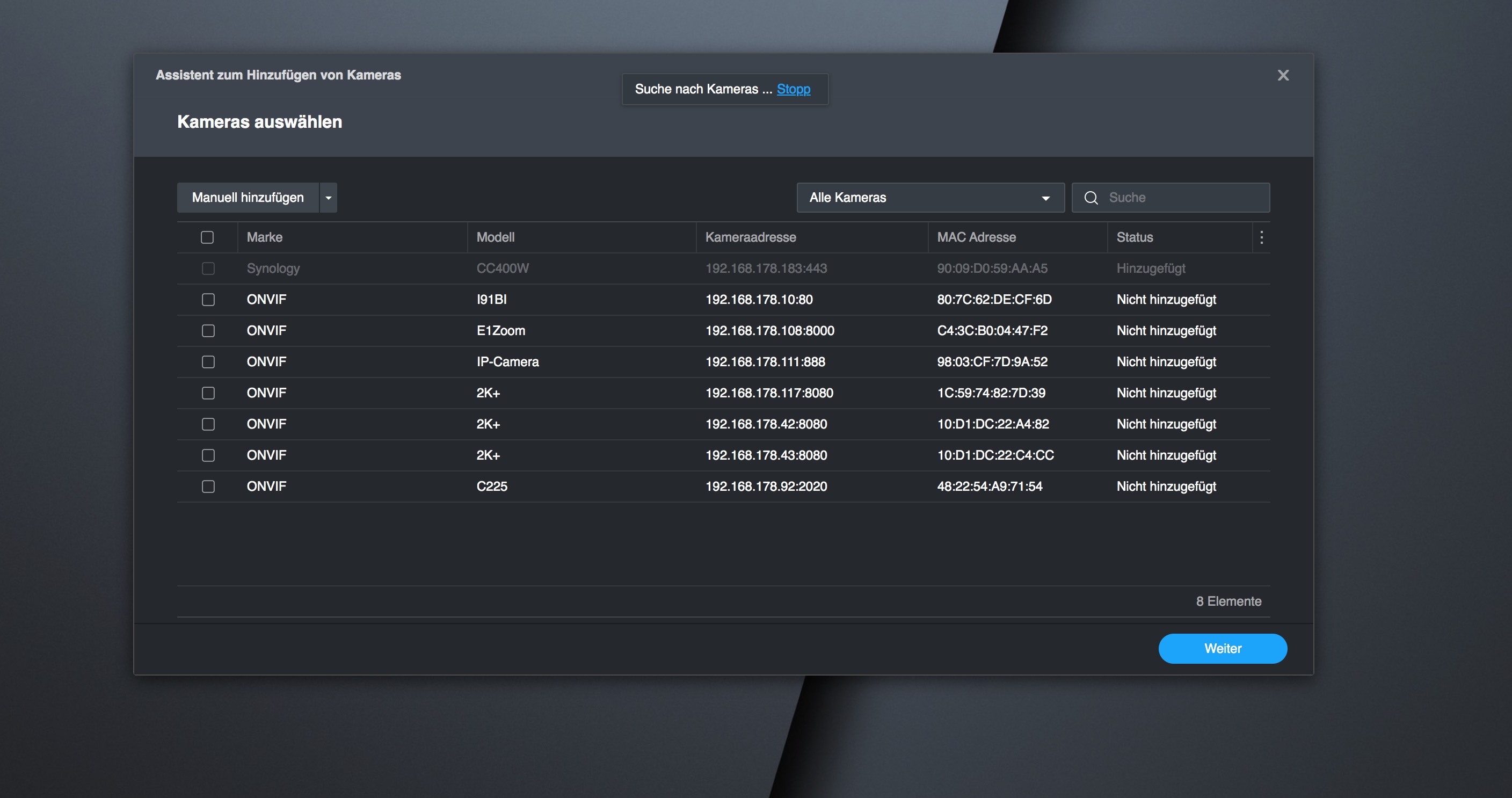Click the Weiter button
1512x798 pixels.
tap(1223, 648)
